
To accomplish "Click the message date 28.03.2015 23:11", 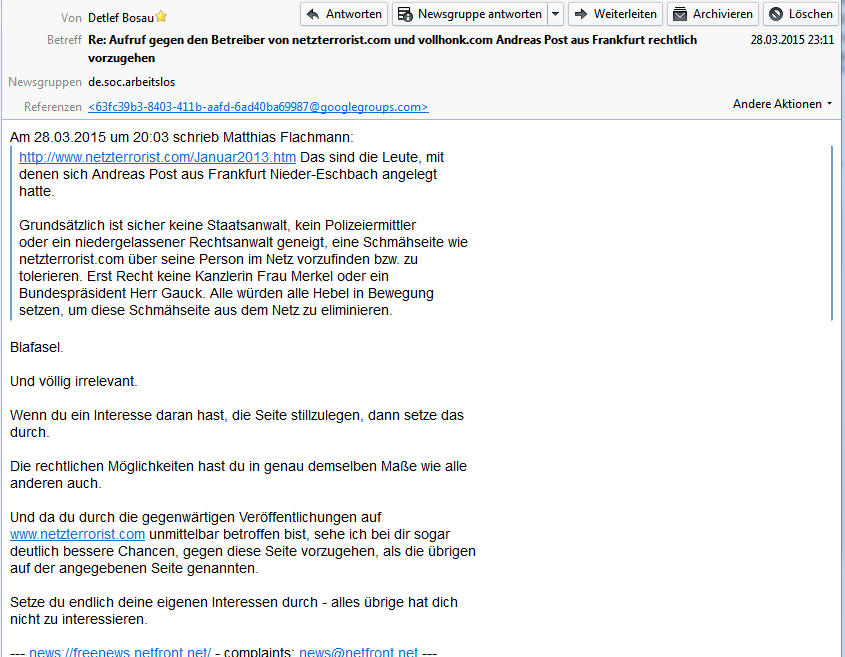I will [792, 40].
